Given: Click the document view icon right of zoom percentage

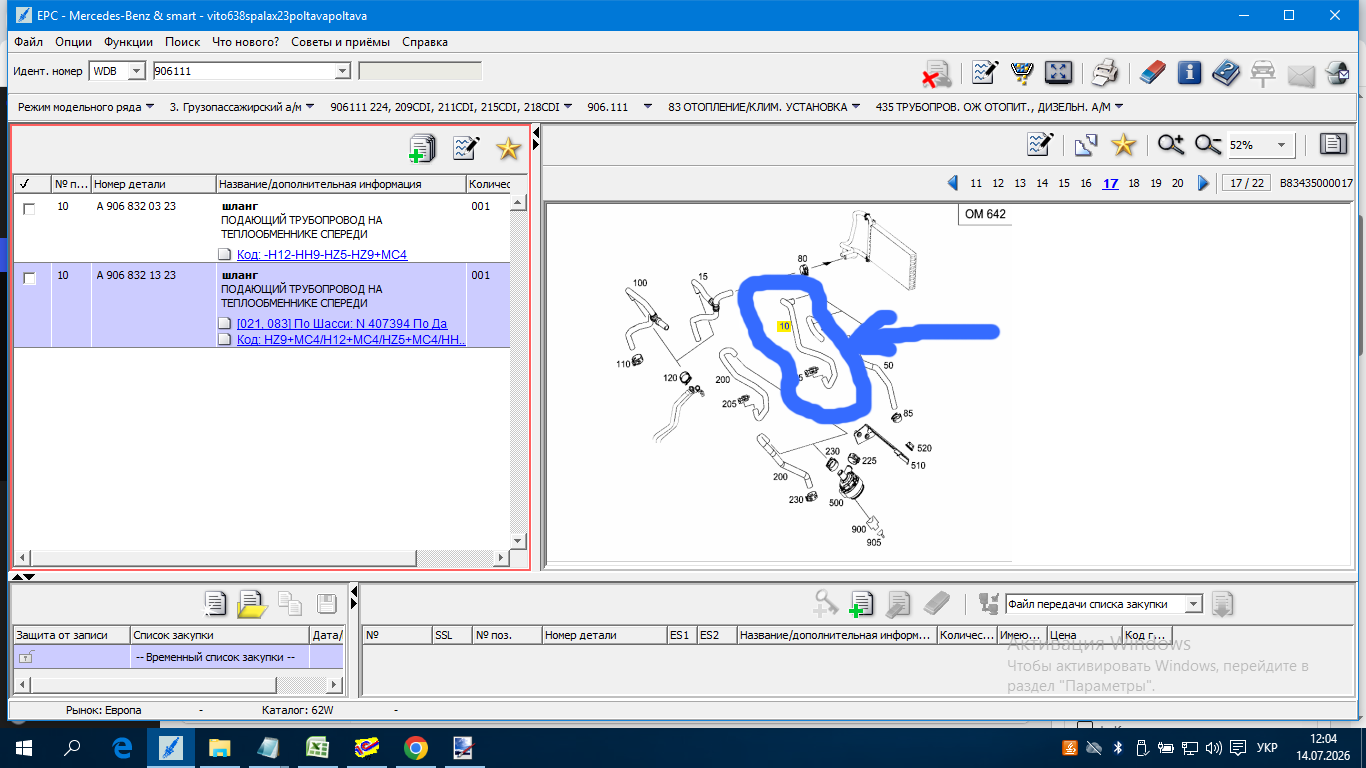Looking at the screenshot, I should pos(1333,145).
